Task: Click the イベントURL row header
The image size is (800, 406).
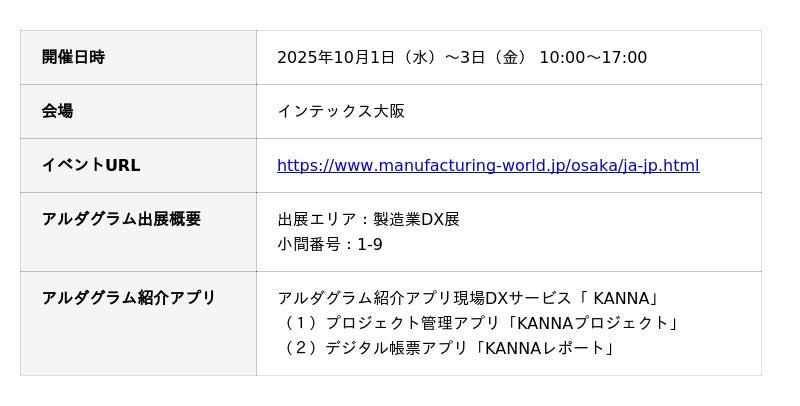Action: tap(91, 166)
